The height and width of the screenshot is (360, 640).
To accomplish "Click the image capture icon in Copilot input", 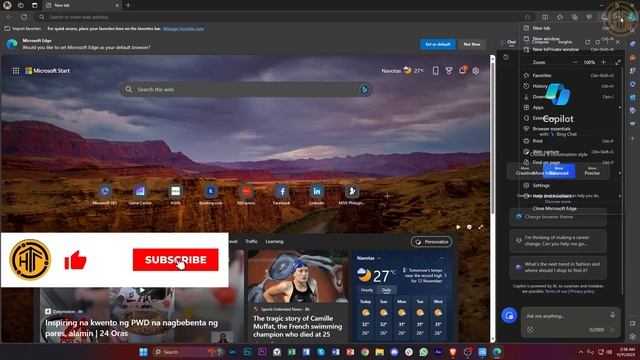I will (x=530, y=329).
